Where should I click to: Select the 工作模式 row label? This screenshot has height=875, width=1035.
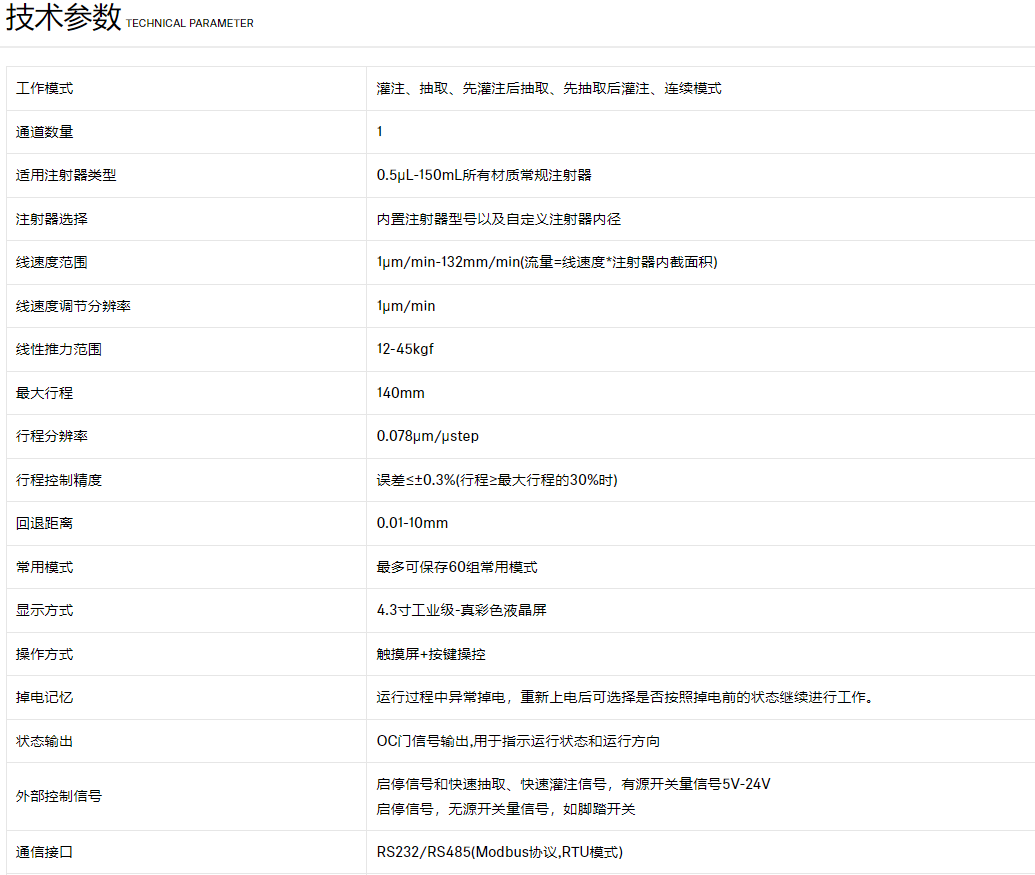45,88
